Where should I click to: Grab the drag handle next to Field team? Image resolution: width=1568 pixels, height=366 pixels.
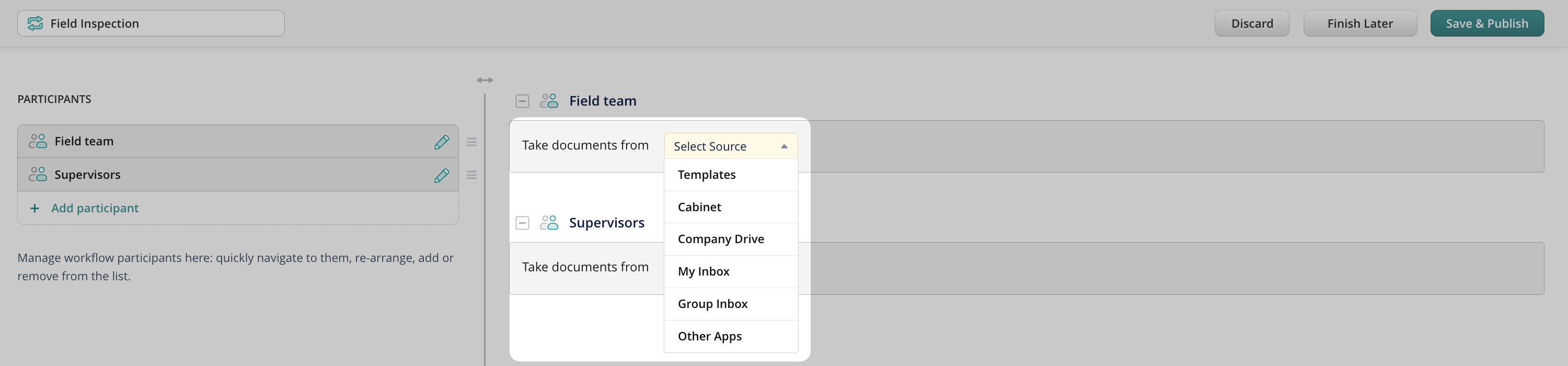pyautogui.click(x=471, y=142)
